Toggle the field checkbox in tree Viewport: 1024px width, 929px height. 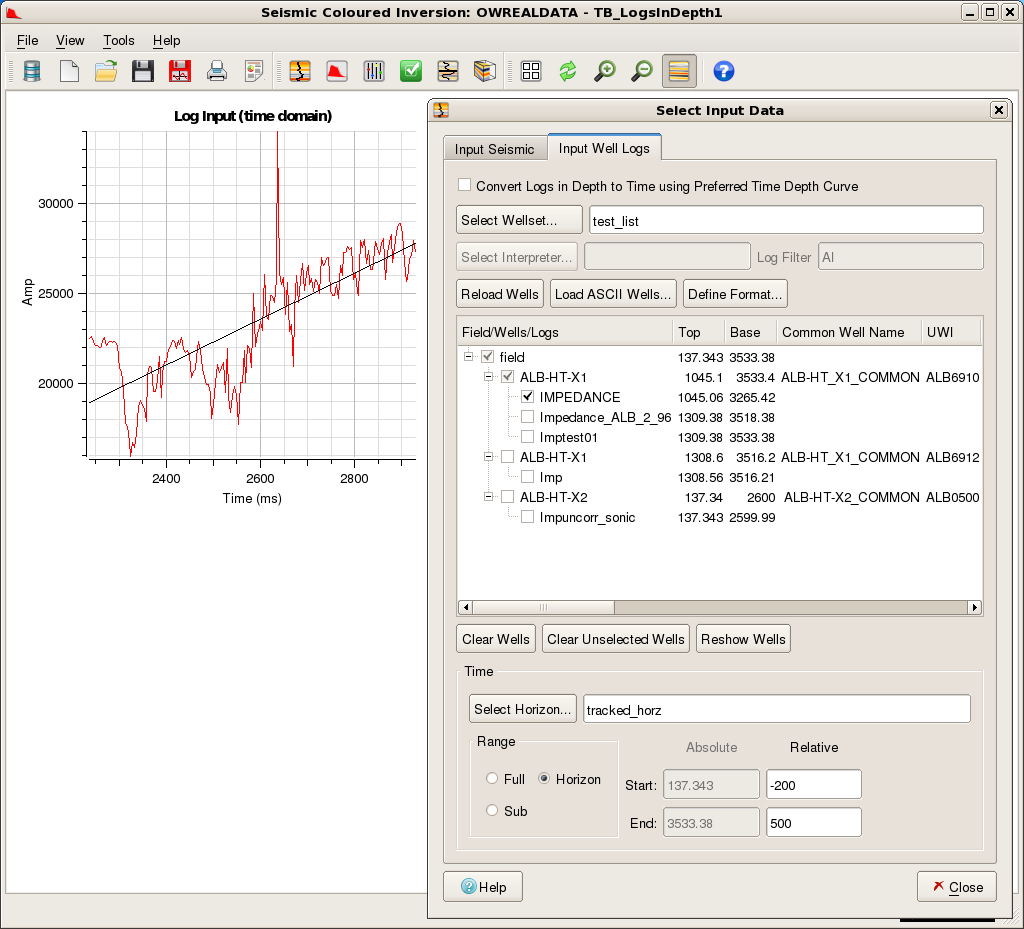pos(488,357)
